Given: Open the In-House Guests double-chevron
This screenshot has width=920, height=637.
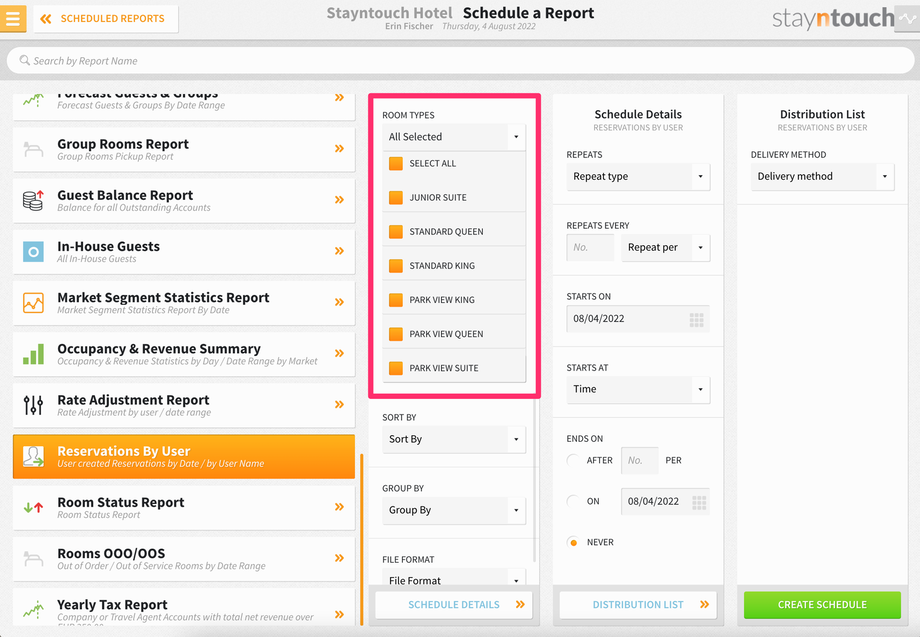Looking at the screenshot, I should pyautogui.click(x=339, y=250).
